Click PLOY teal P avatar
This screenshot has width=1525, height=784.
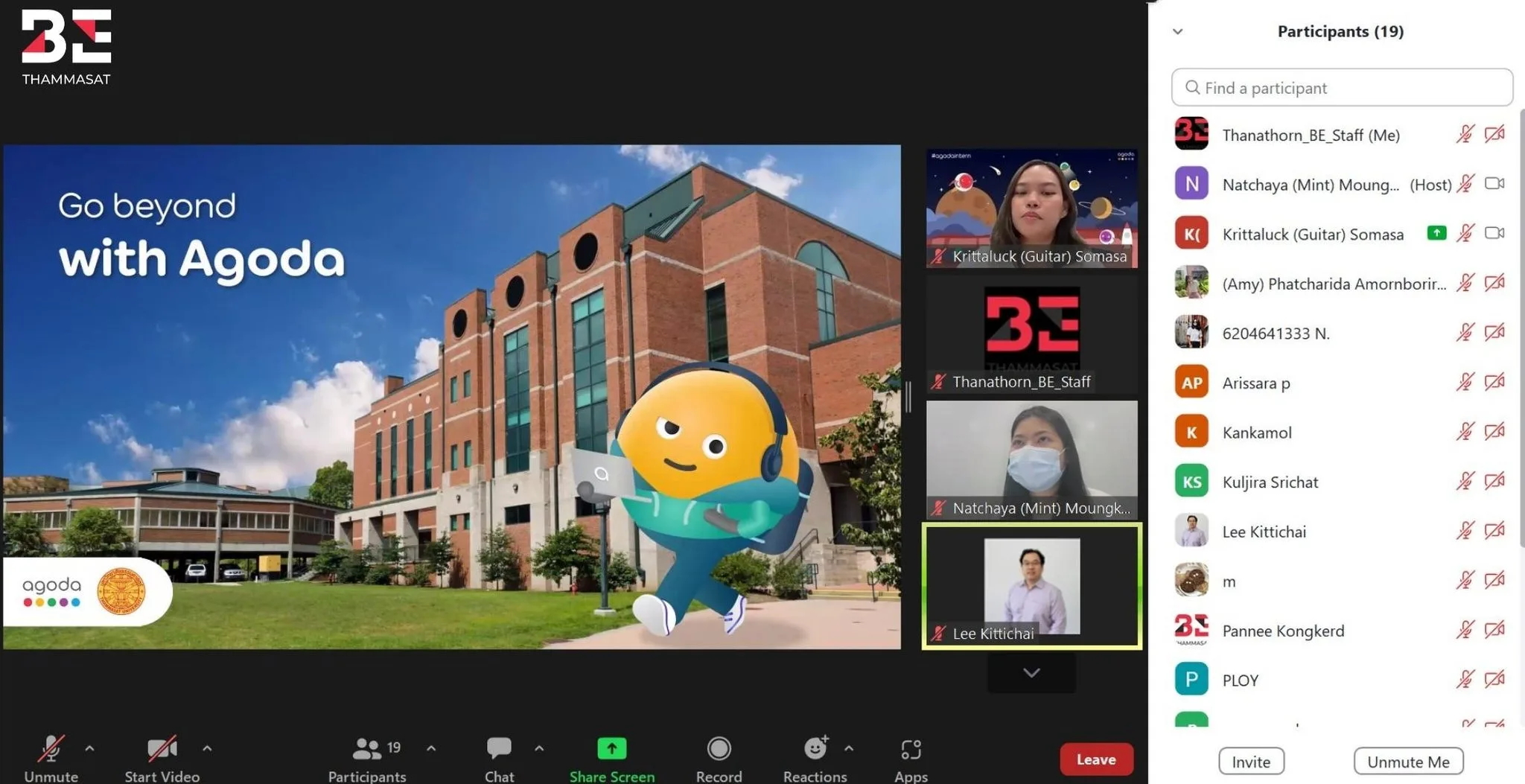pos(1191,680)
